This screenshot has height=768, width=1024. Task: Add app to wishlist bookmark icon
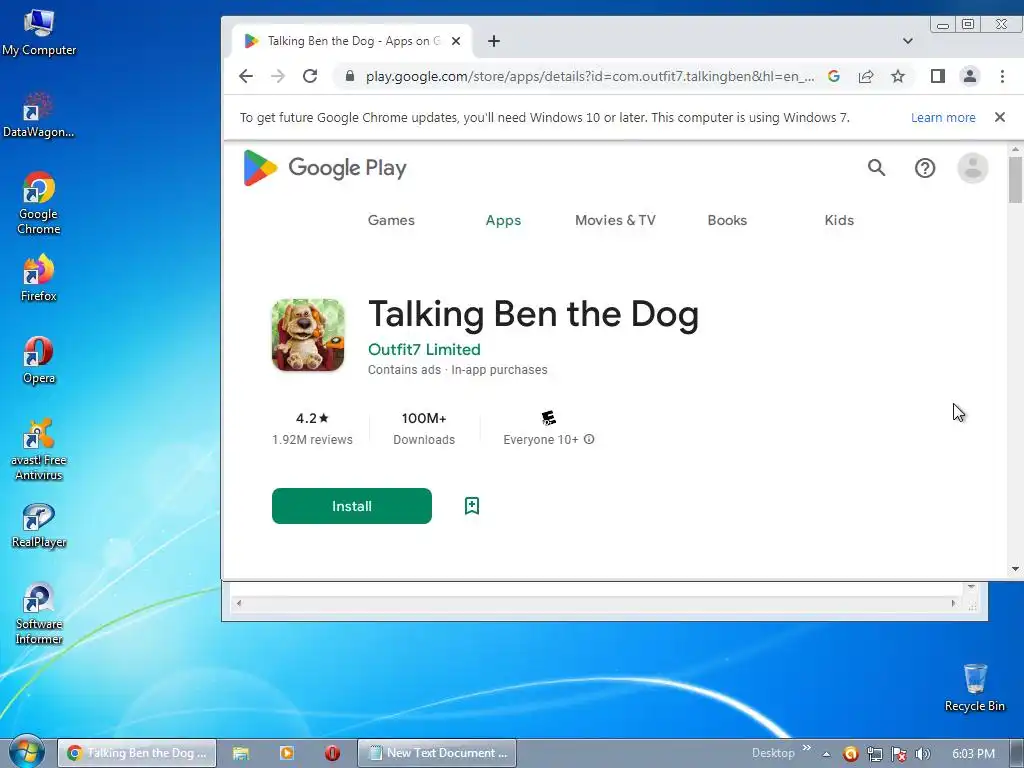click(x=472, y=505)
